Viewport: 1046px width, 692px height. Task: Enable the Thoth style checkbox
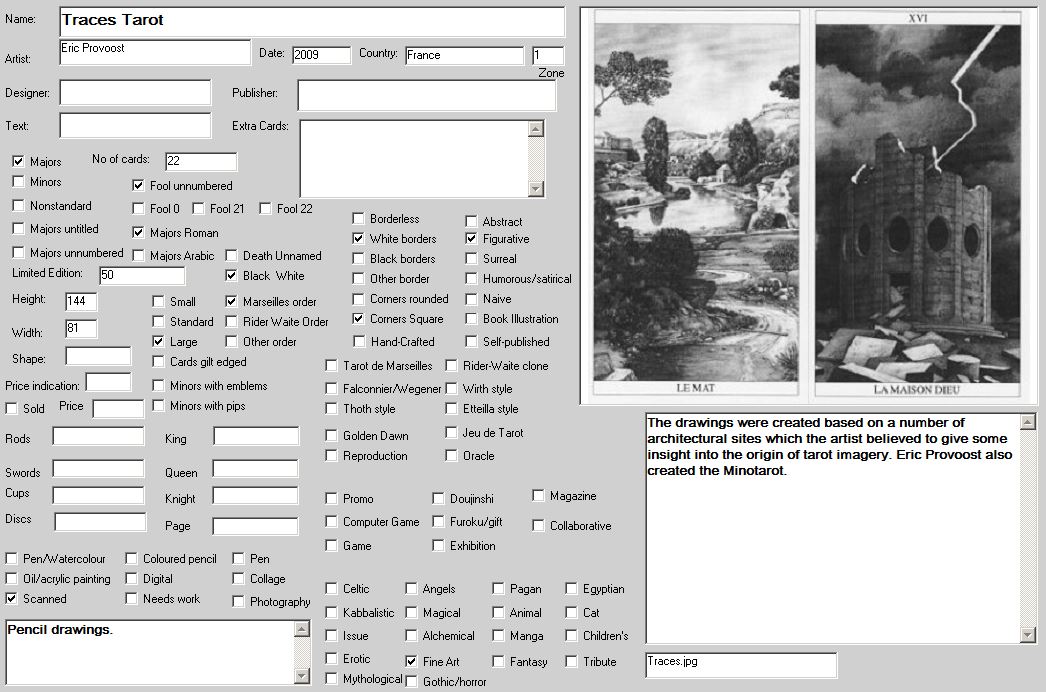(x=332, y=408)
